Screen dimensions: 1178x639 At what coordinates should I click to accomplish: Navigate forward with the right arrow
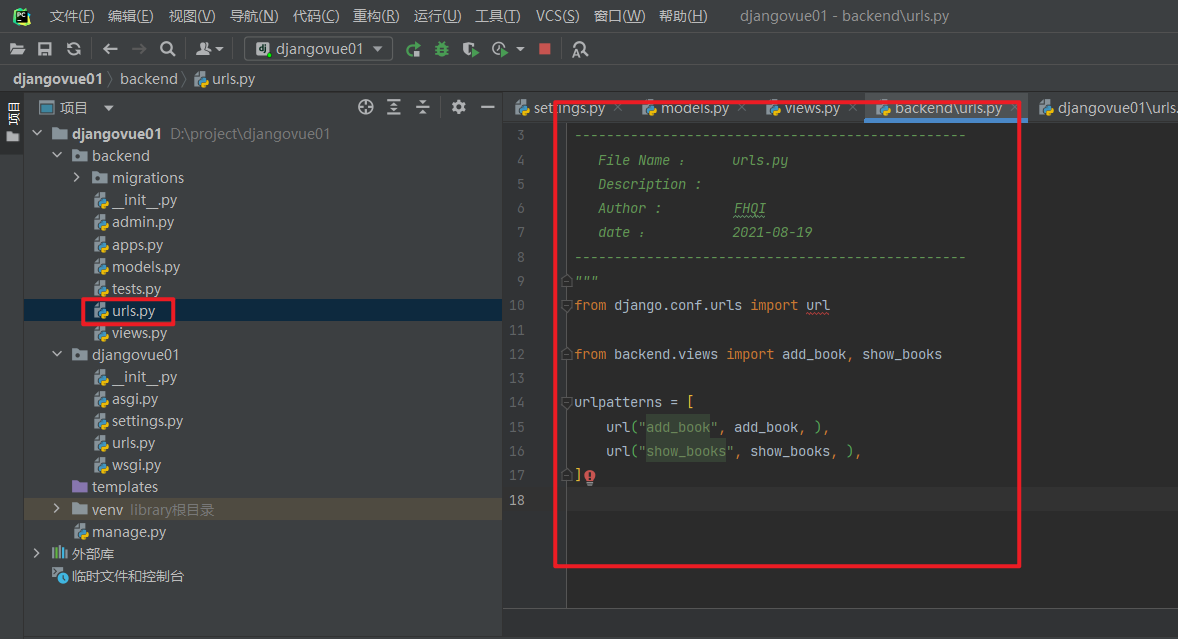click(x=139, y=50)
